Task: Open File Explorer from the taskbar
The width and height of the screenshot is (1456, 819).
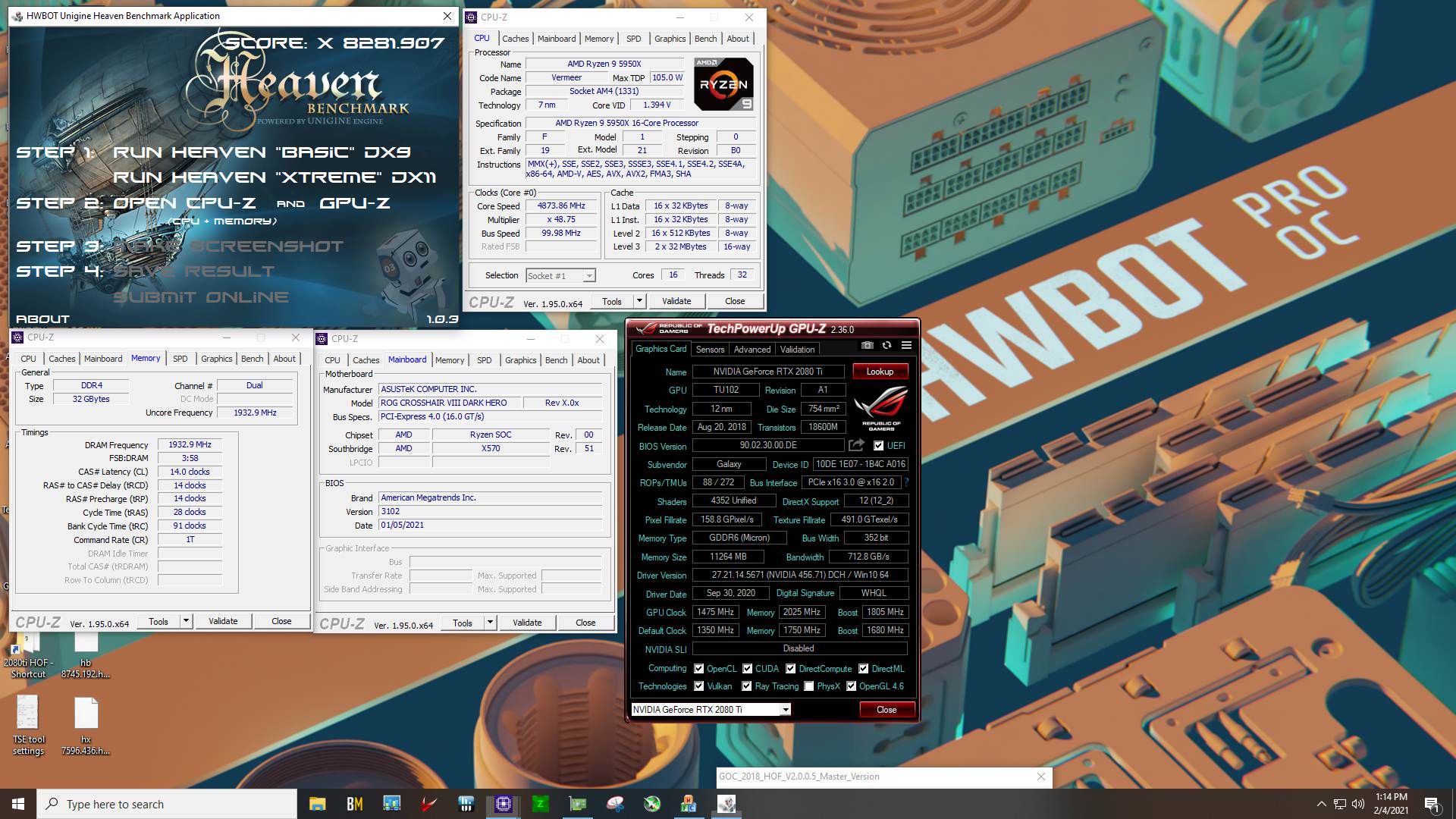Action: pos(317,804)
